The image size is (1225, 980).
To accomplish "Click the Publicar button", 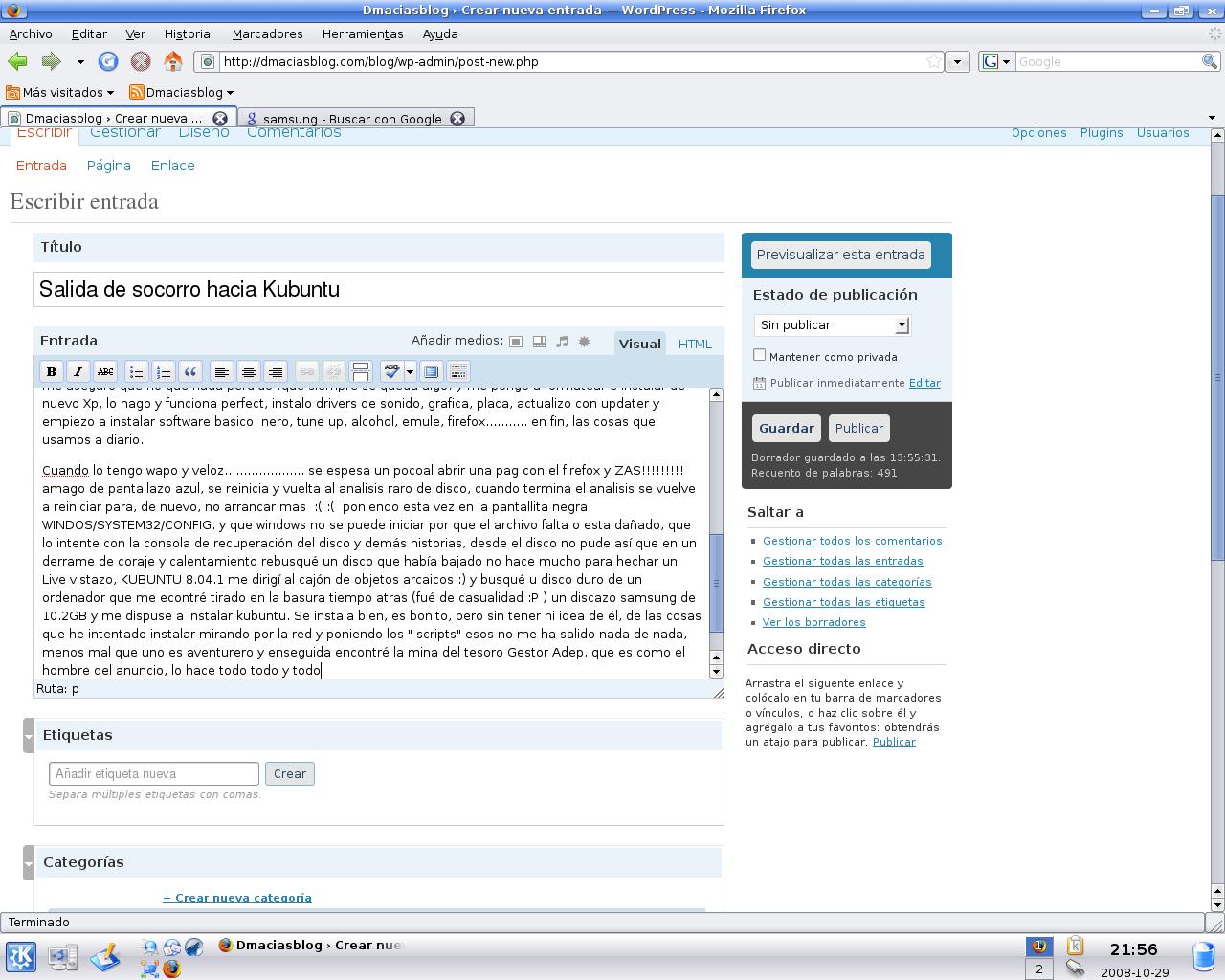I will point(858,428).
